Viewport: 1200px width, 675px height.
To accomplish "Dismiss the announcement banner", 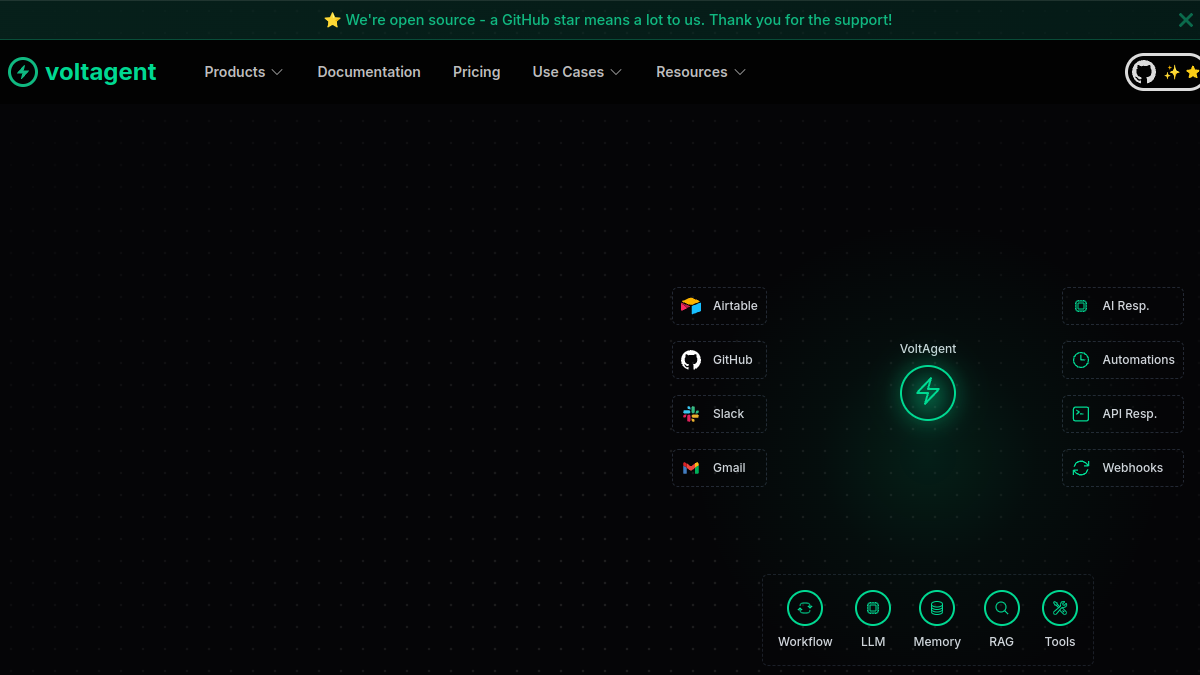I will point(1186,20).
